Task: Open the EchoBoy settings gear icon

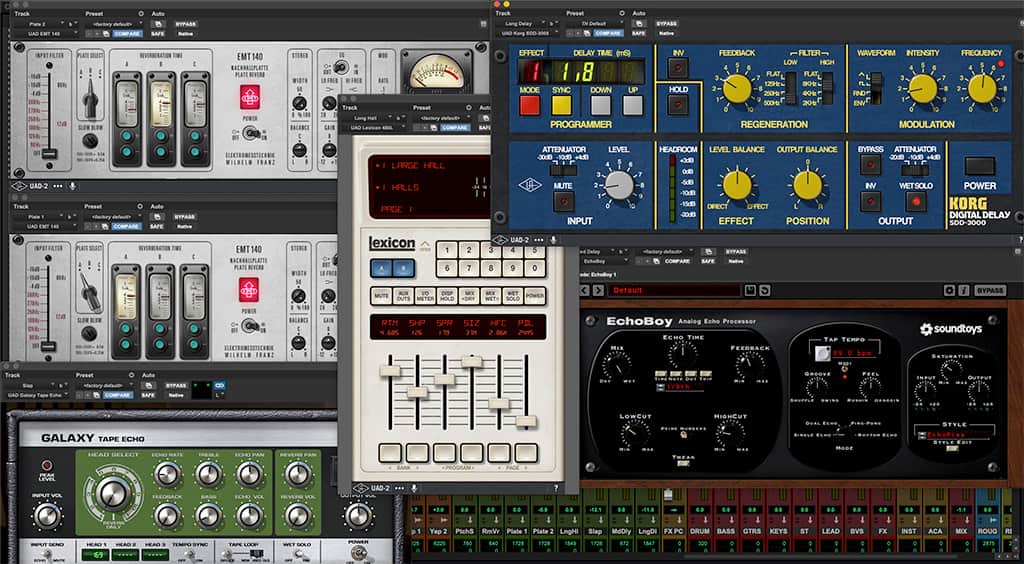Action: [950, 290]
